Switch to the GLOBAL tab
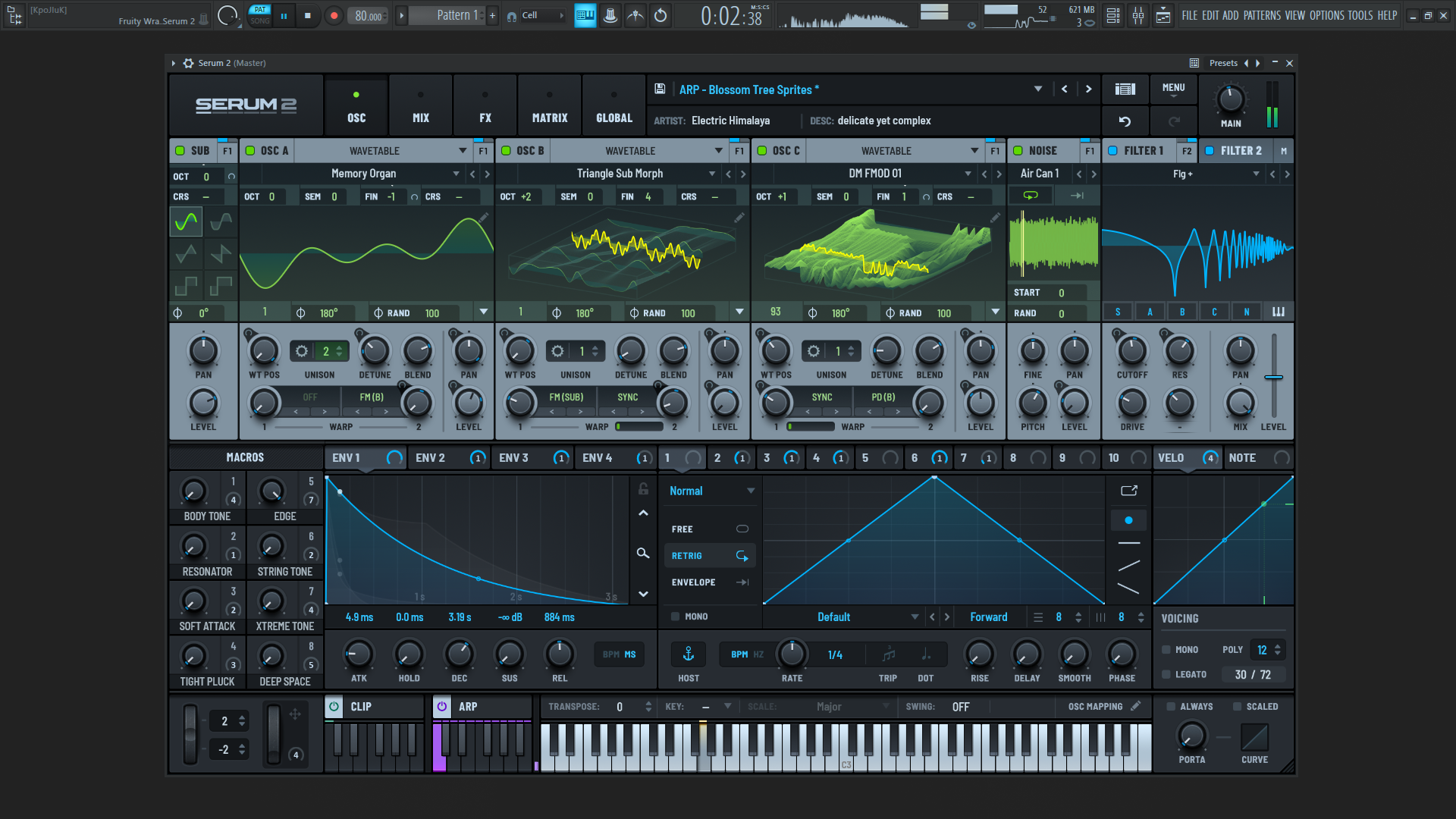 point(614,105)
